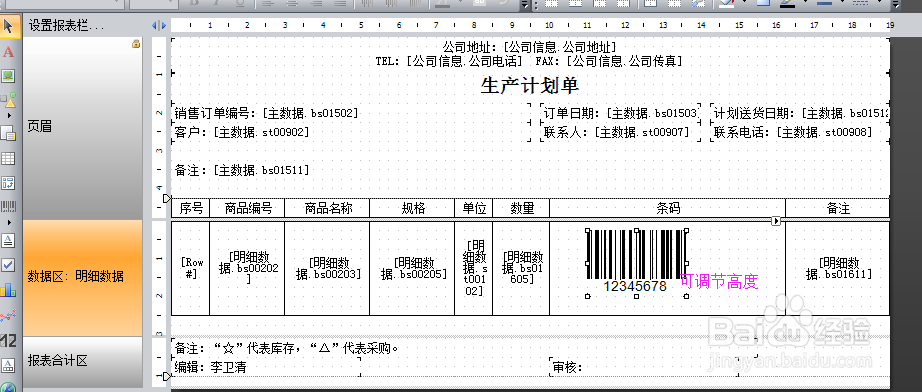Select the 页眉 page header band
This screenshot has height=392, width=922.
[x=83, y=127]
